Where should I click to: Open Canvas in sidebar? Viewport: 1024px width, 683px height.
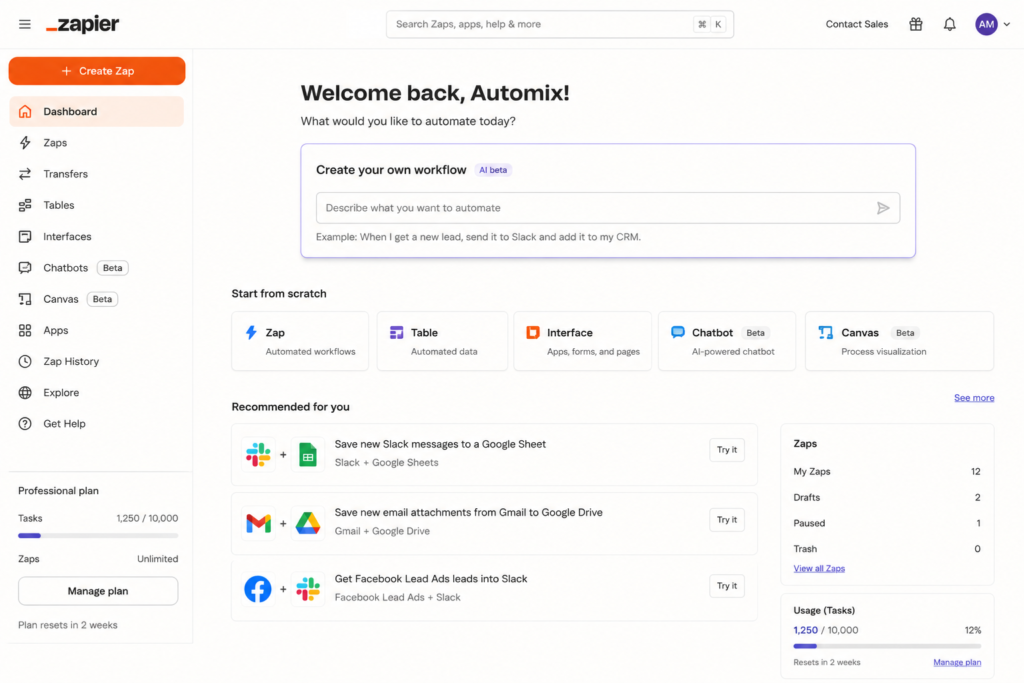coord(97,299)
